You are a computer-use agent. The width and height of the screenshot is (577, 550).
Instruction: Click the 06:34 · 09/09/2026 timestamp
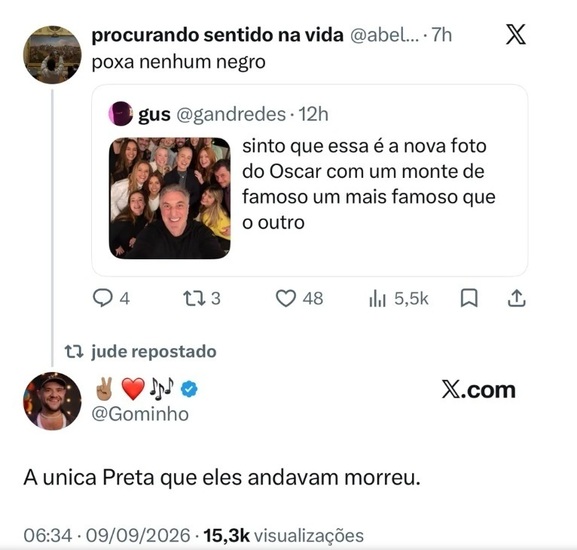pos(107,535)
